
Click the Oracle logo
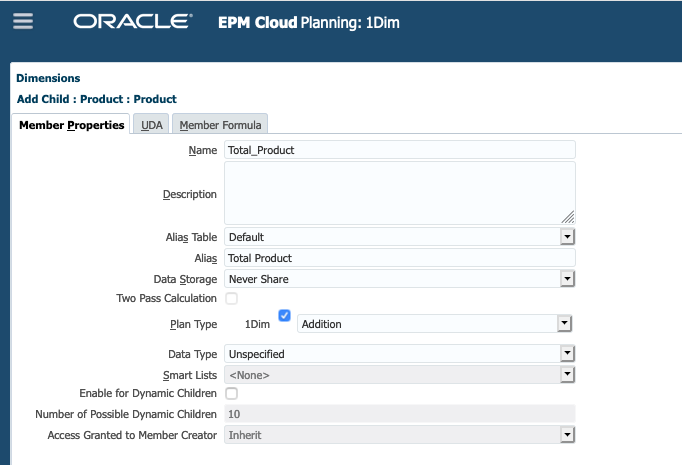(133, 21)
